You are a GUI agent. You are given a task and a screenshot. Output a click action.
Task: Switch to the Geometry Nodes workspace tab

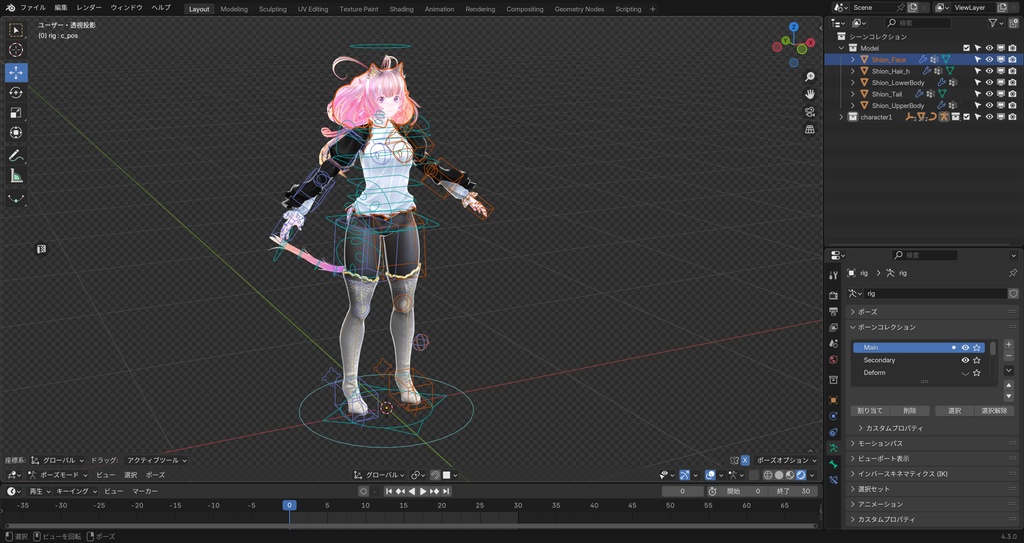pyautogui.click(x=579, y=9)
